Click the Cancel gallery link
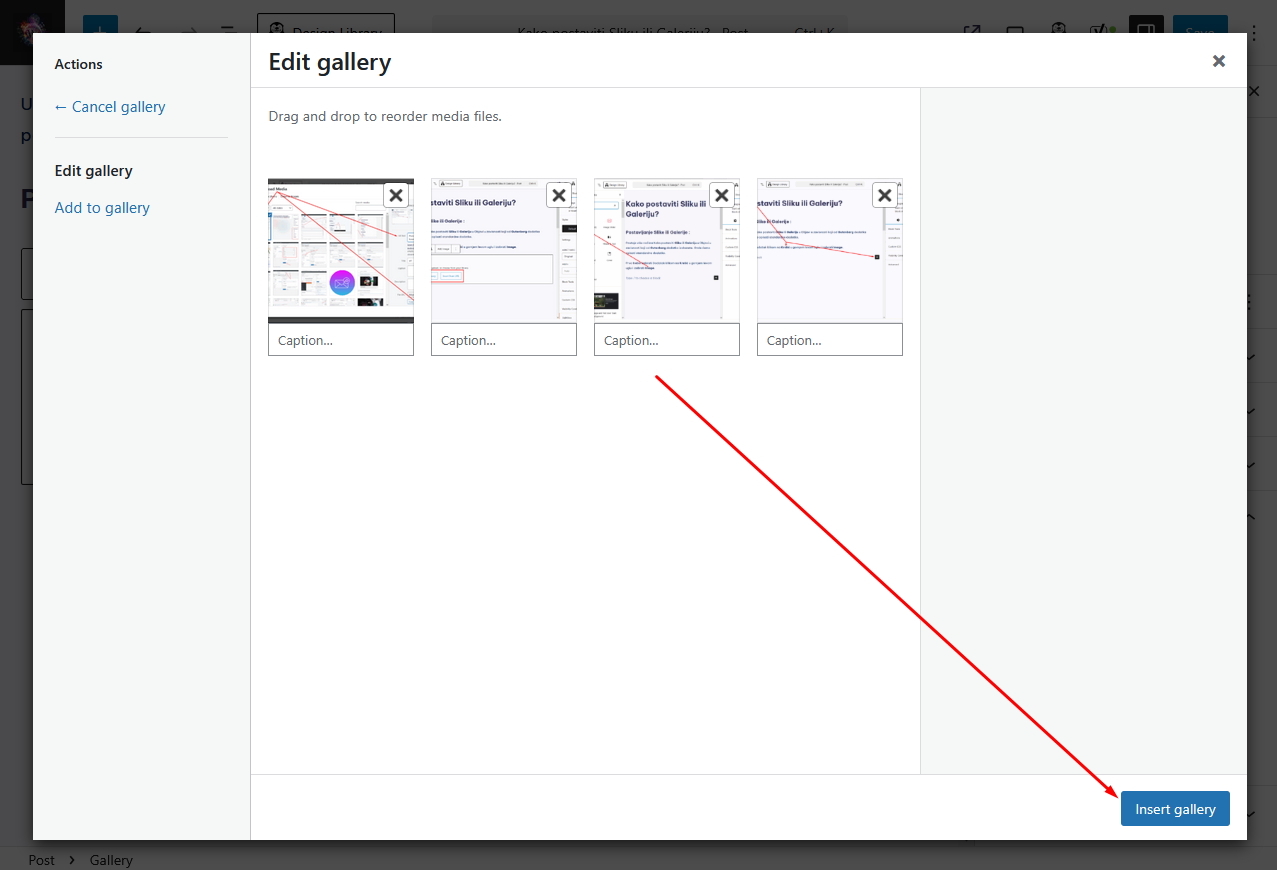 [x=110, y=107]
